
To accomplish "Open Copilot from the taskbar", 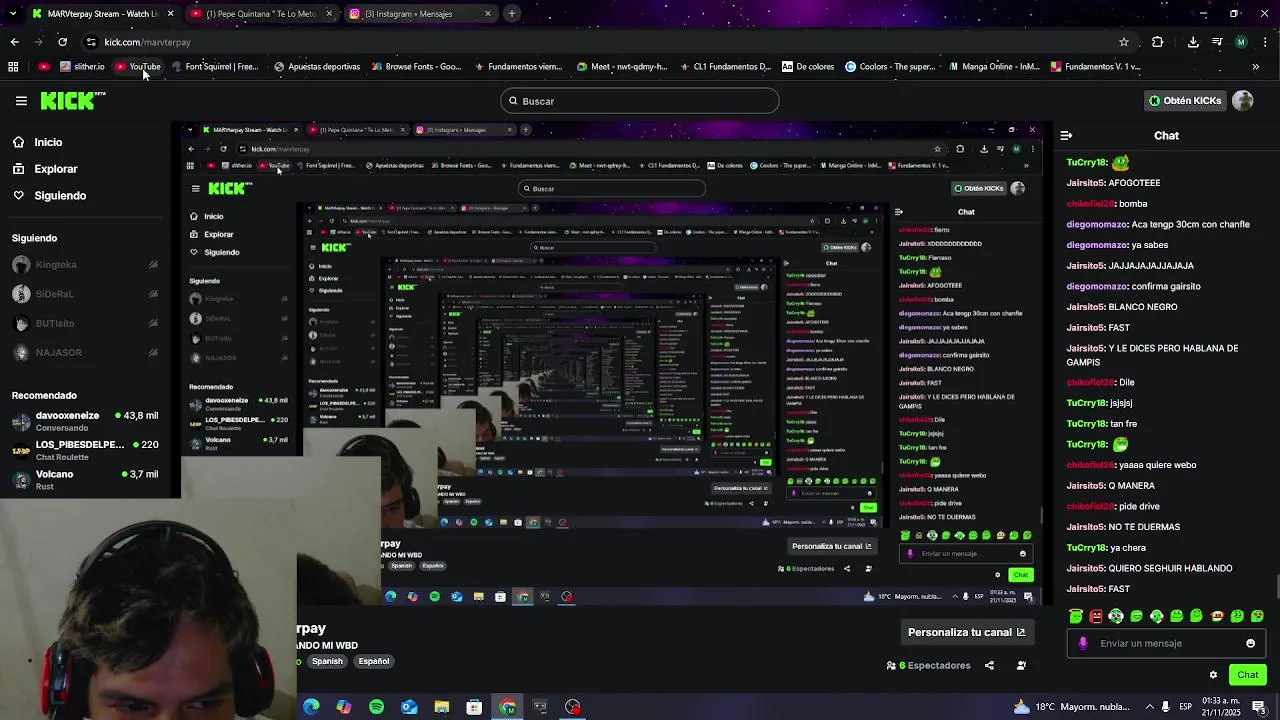I will click(x=344, y=707).
